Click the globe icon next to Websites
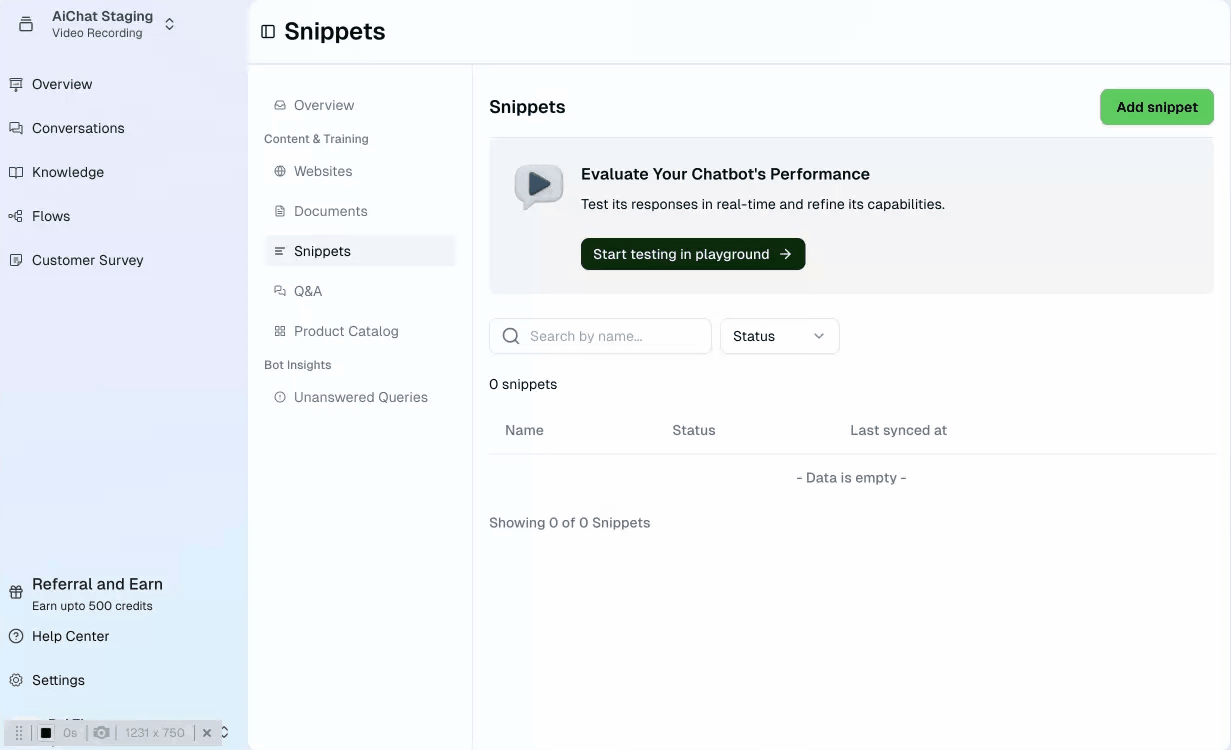This screenshot has width=1231, height=750. 280,171
